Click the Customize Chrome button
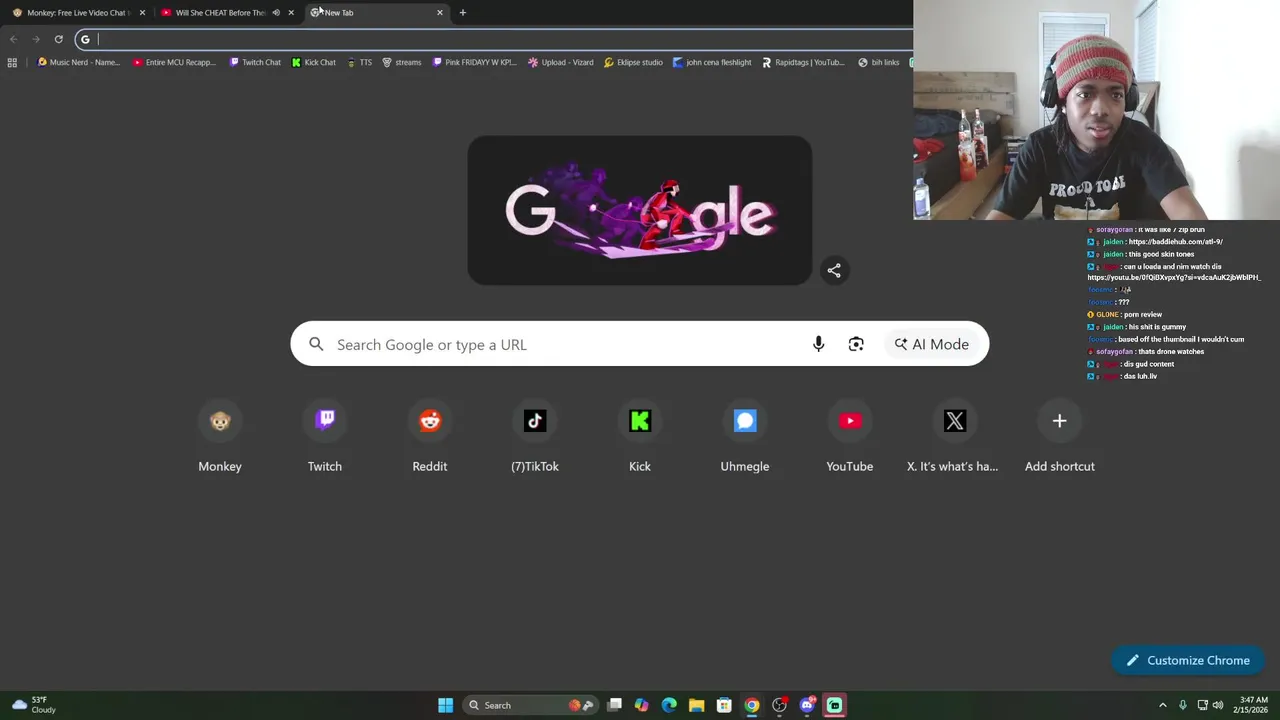This screenshot has width=1280, height=720. [x=1188, y=660]
